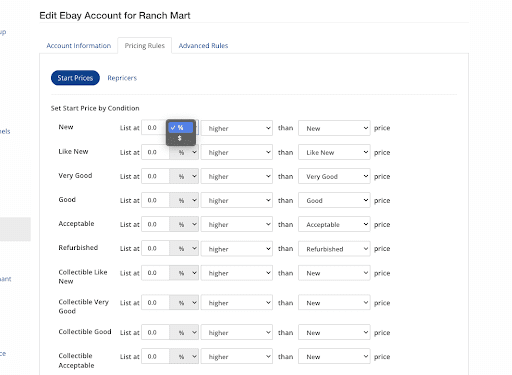
Task: Click the Collectible Like New amount input
Action: (155, 273)
